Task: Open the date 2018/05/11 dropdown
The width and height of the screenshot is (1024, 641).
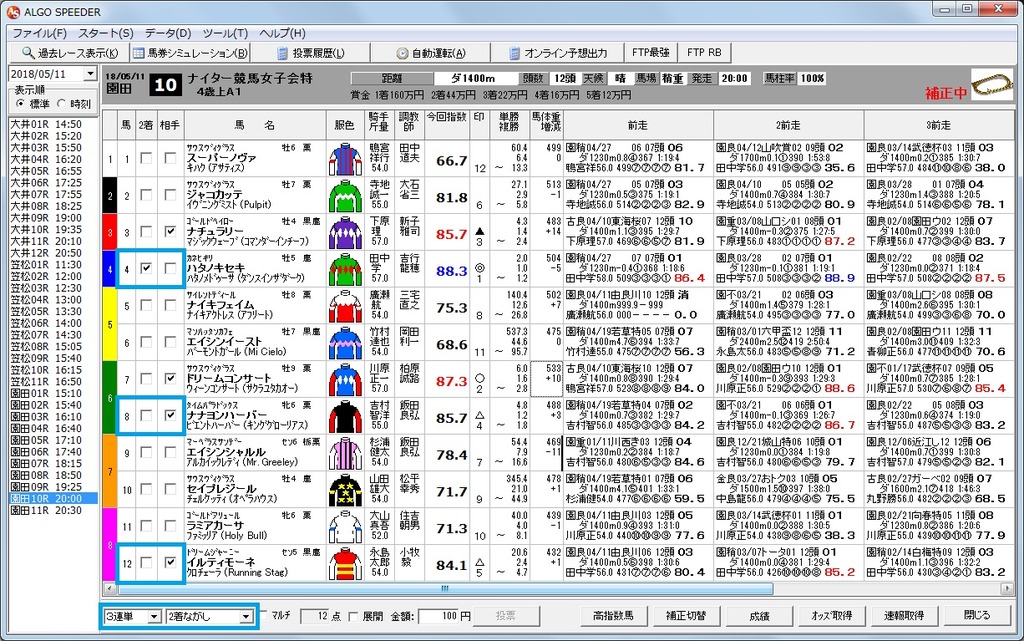Action: point(90,74)
